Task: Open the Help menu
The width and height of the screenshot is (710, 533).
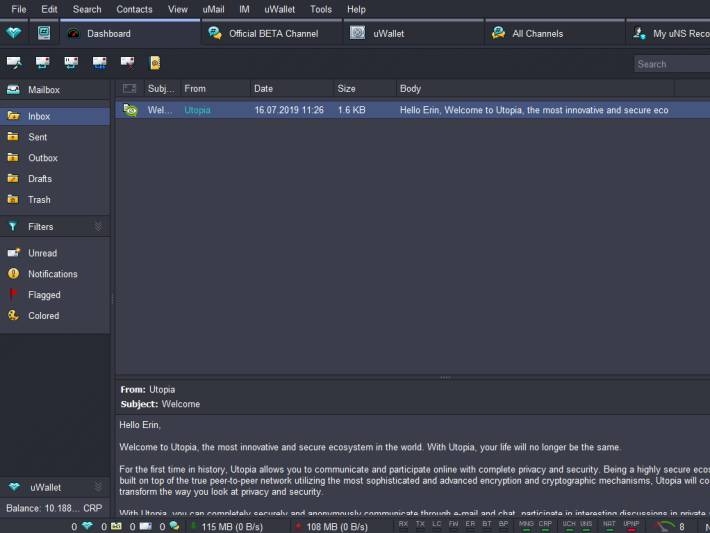Action: pos(356,9)
